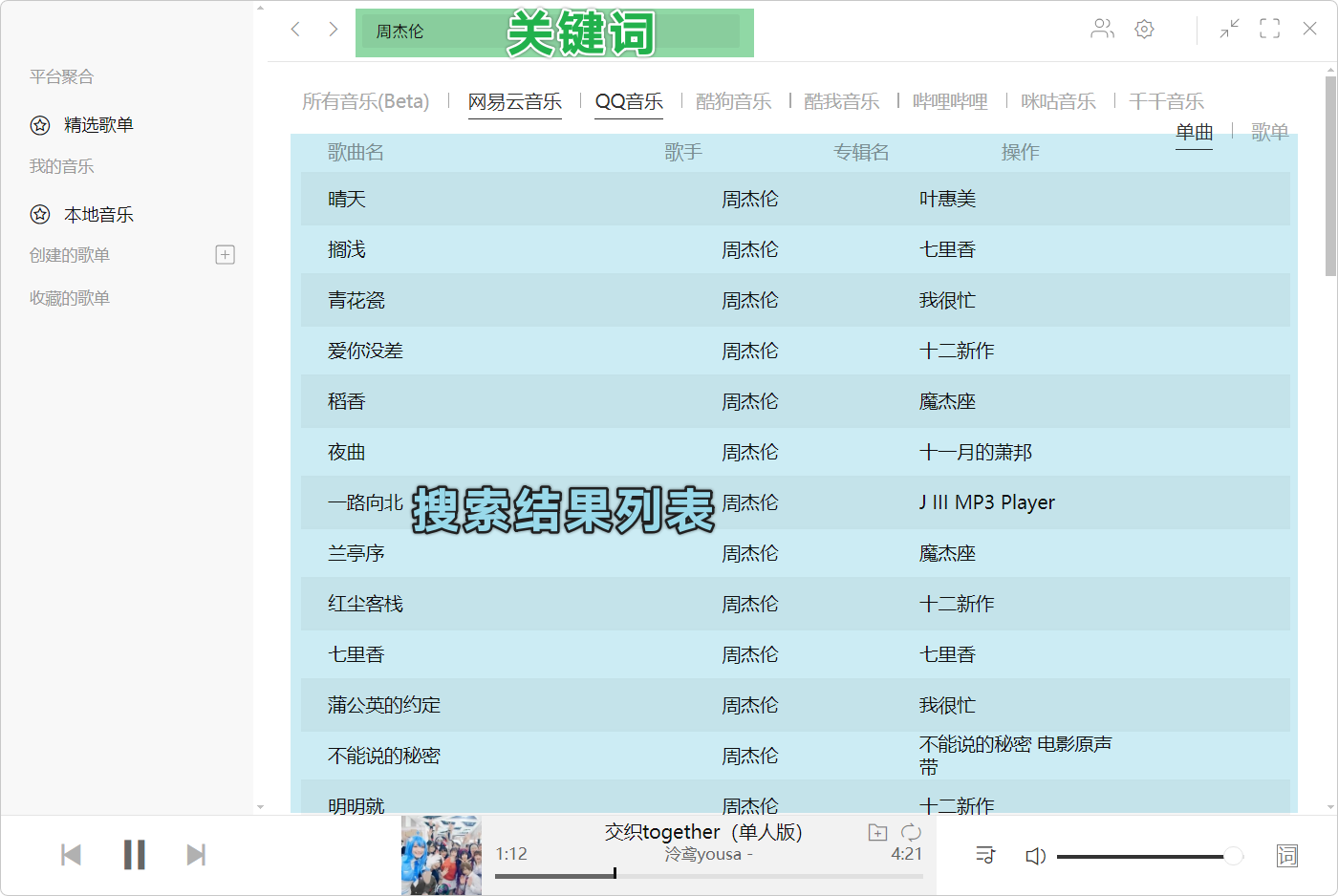Switch to QQ音乐 tab
Viewport: 1338px width, 896px height.
(629, 101)
